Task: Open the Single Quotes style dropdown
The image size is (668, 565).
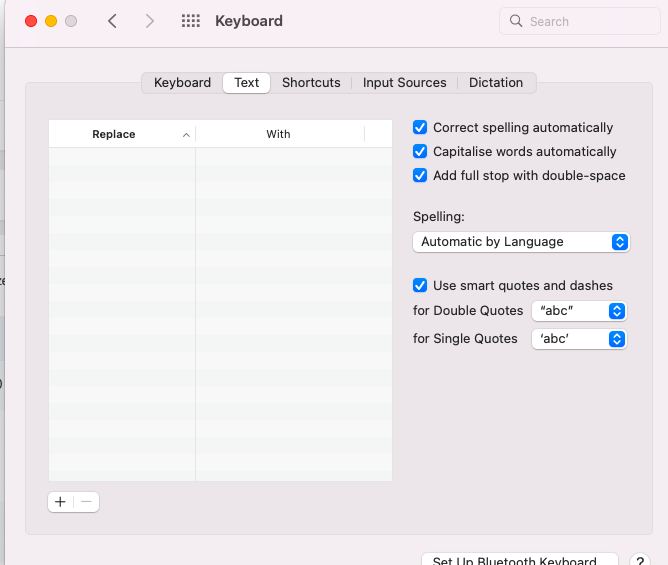Action: tap(579, 339)
